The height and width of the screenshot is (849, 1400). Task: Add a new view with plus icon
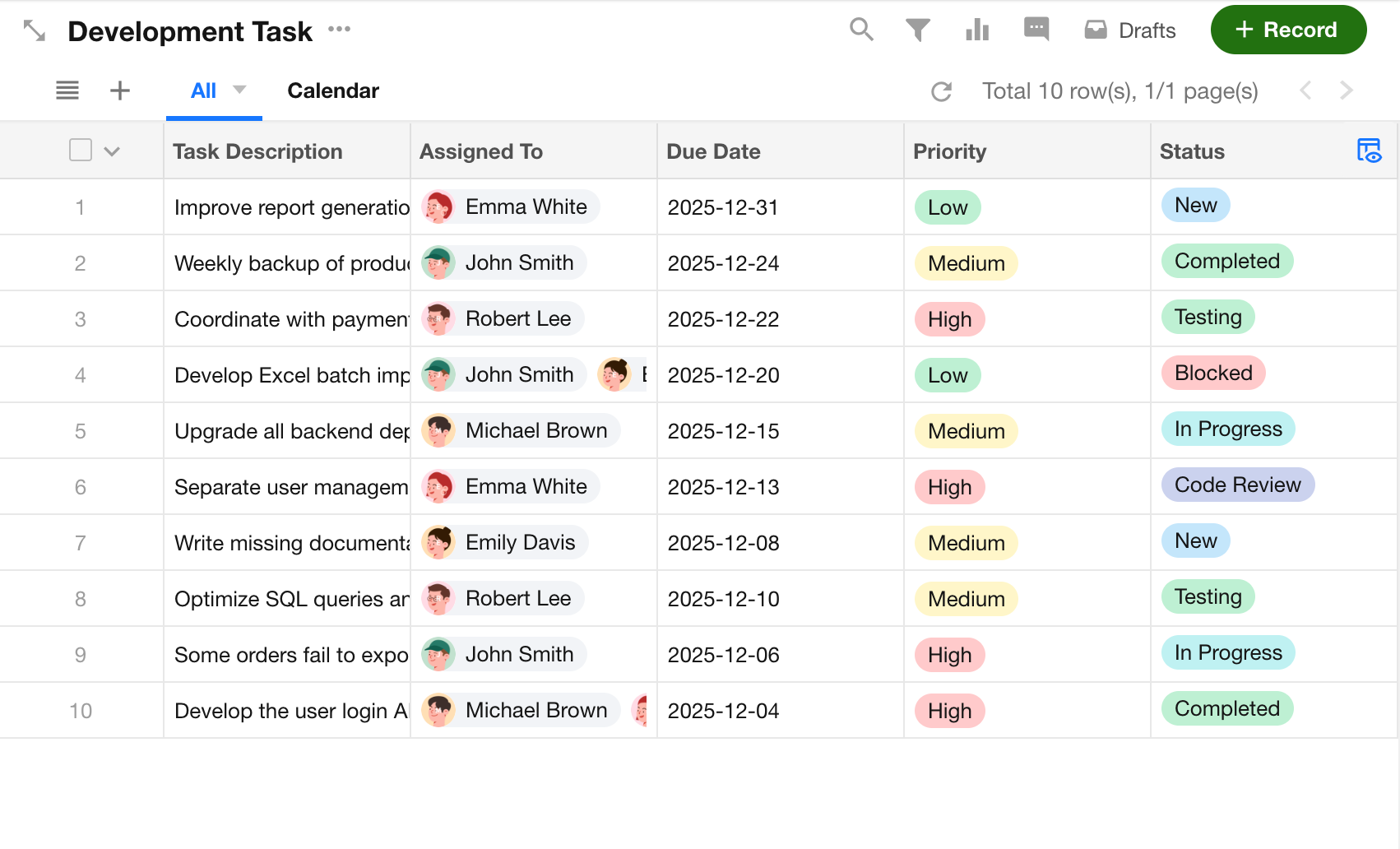tap(120, 90)
